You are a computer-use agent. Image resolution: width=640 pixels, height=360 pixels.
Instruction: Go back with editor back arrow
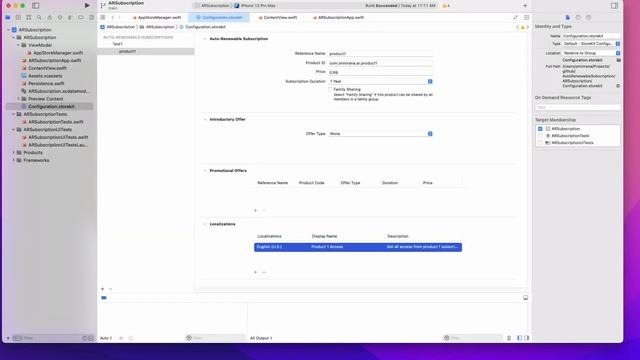[x=113, y=18]
